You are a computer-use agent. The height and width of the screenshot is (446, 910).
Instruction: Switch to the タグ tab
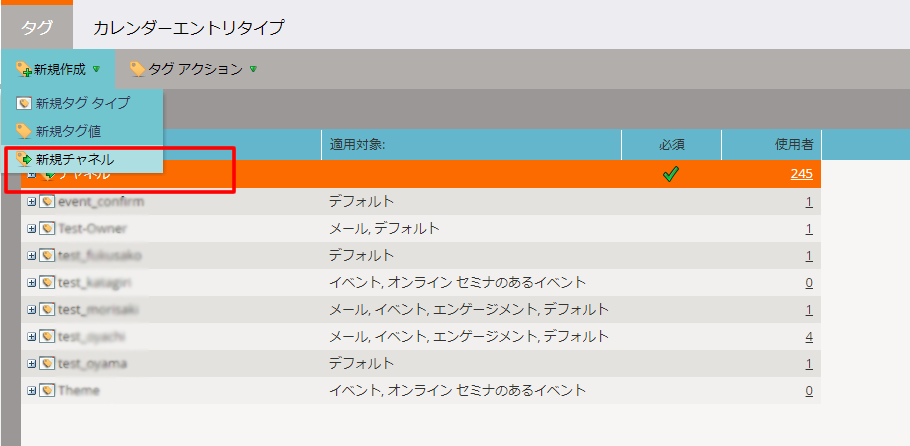tap(37, 27)
